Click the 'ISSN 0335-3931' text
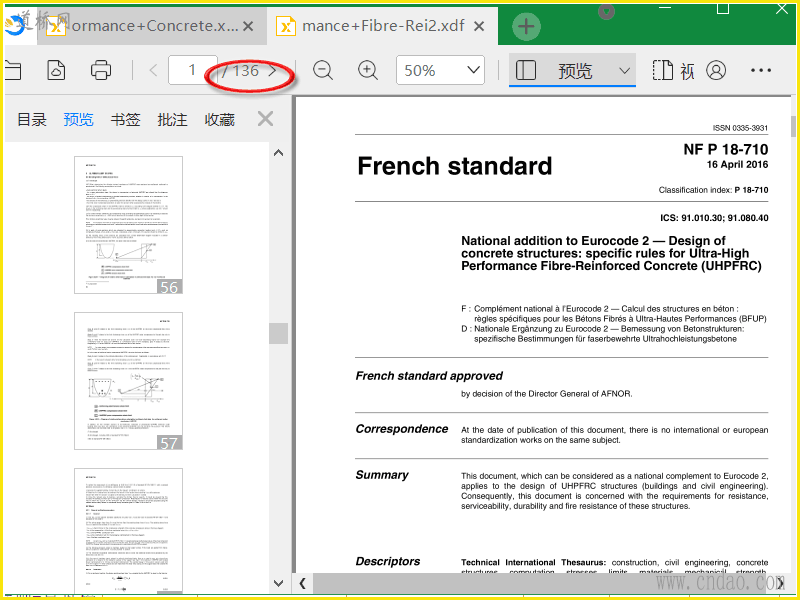 [x=740, y=128]
